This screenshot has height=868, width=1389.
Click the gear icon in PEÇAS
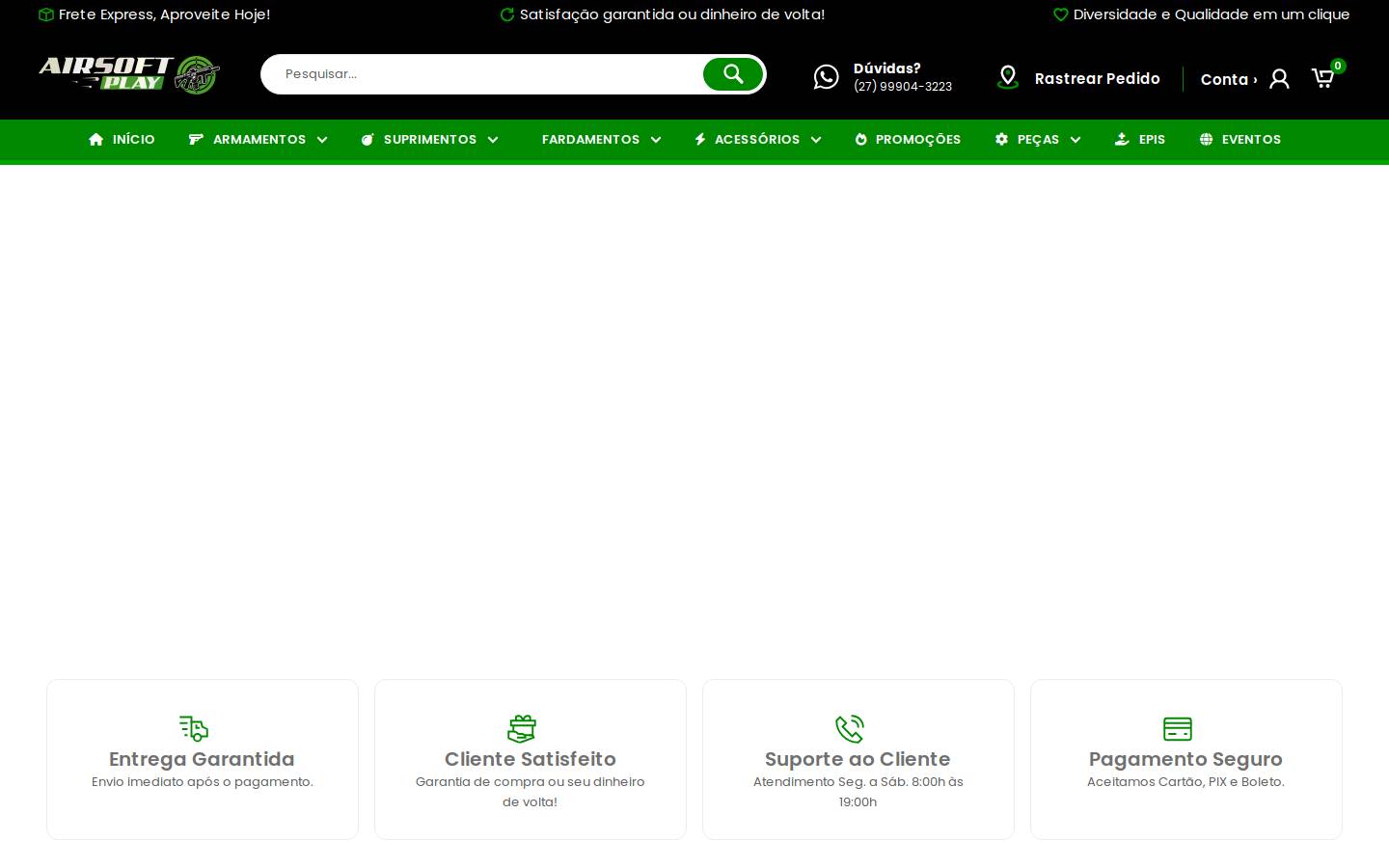(1001, 140)
